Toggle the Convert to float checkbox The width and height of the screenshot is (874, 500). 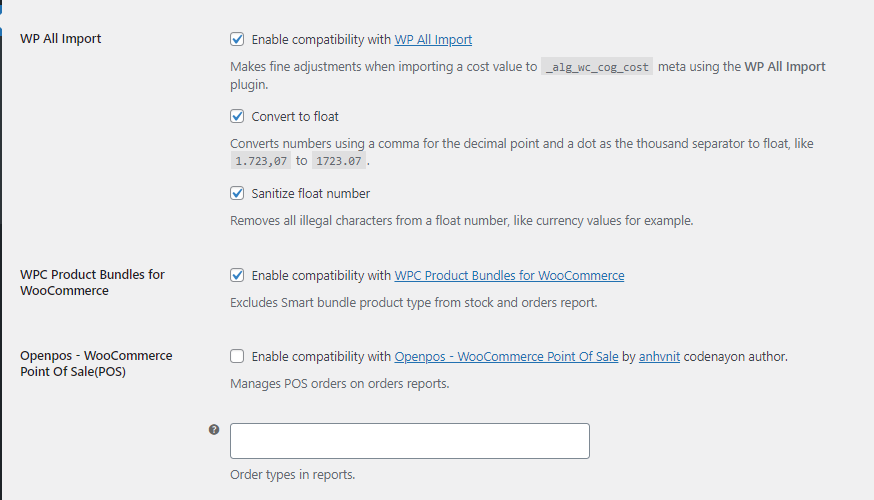click(x=237, y=116)
